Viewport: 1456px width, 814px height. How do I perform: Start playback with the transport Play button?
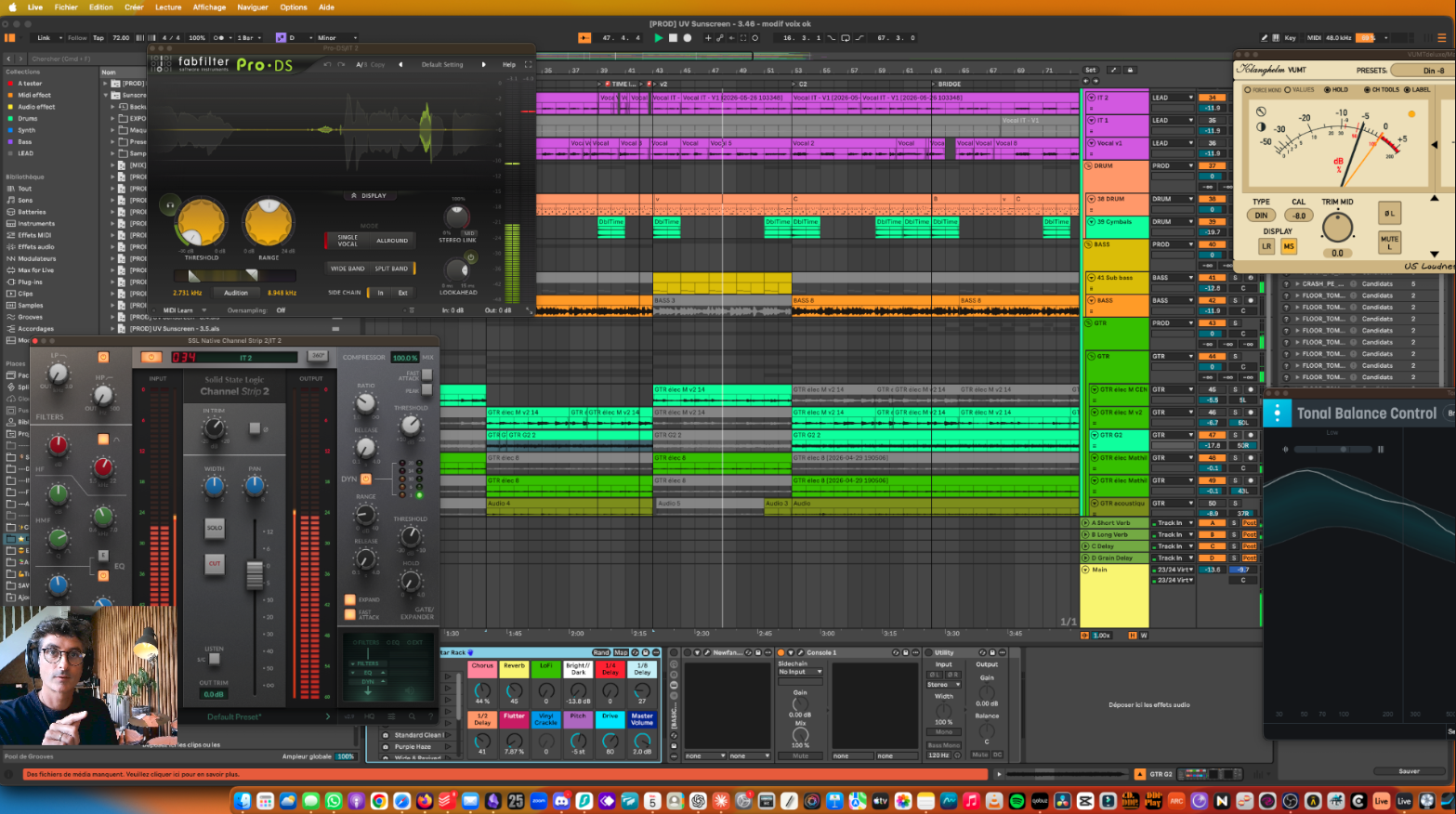pos(659,38)
